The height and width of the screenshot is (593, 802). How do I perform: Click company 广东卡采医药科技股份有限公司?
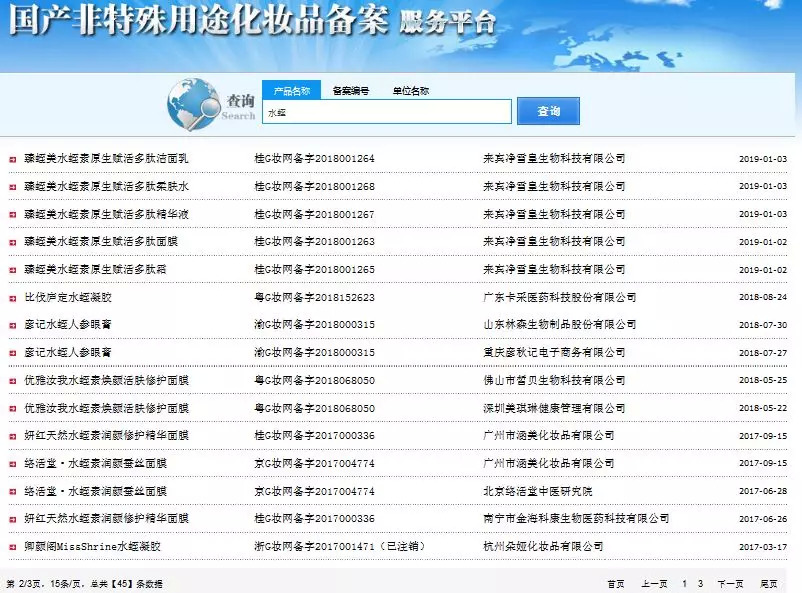(560, 297)
